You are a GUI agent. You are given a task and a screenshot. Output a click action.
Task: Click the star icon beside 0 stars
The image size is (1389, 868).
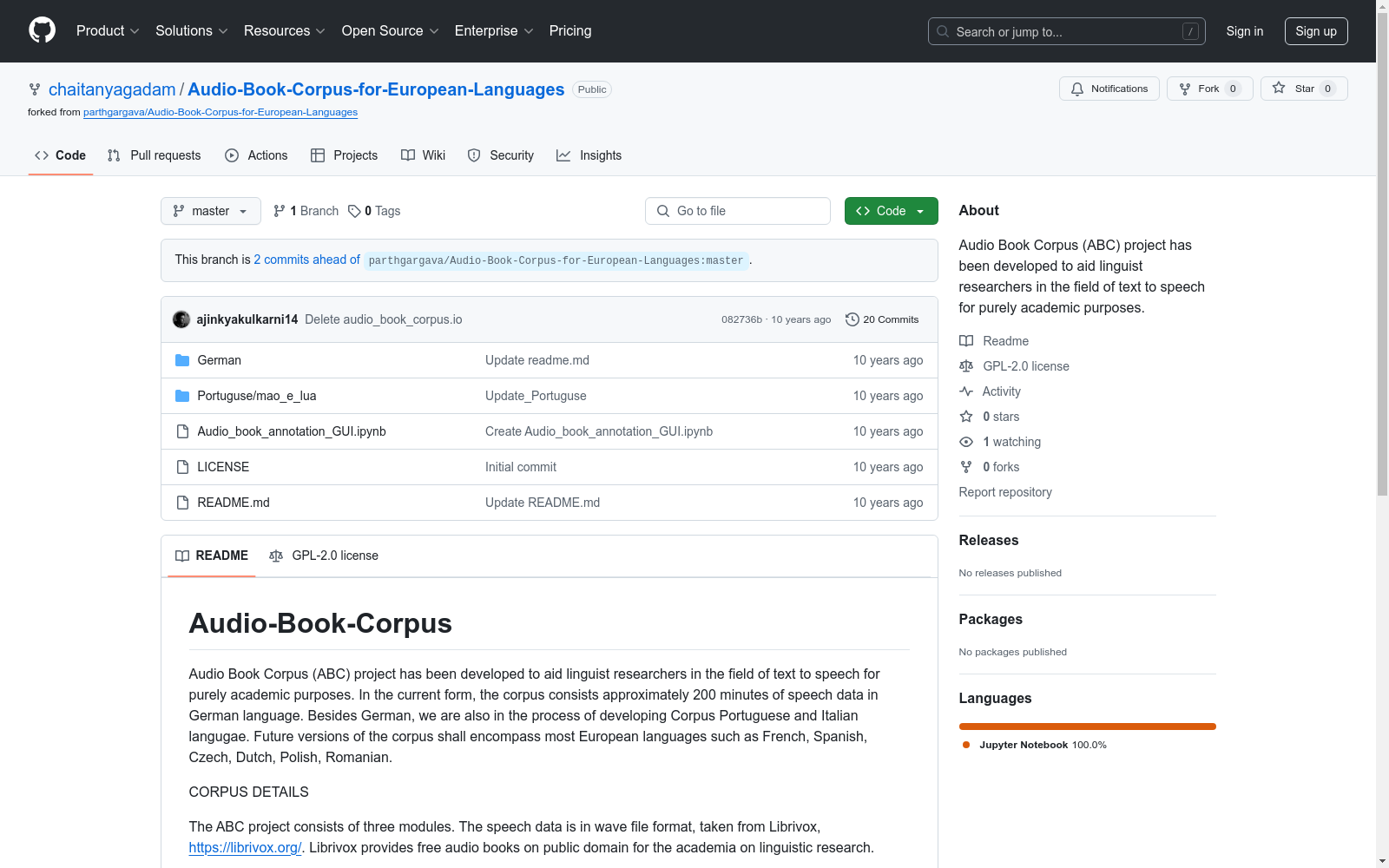[966, 417]
